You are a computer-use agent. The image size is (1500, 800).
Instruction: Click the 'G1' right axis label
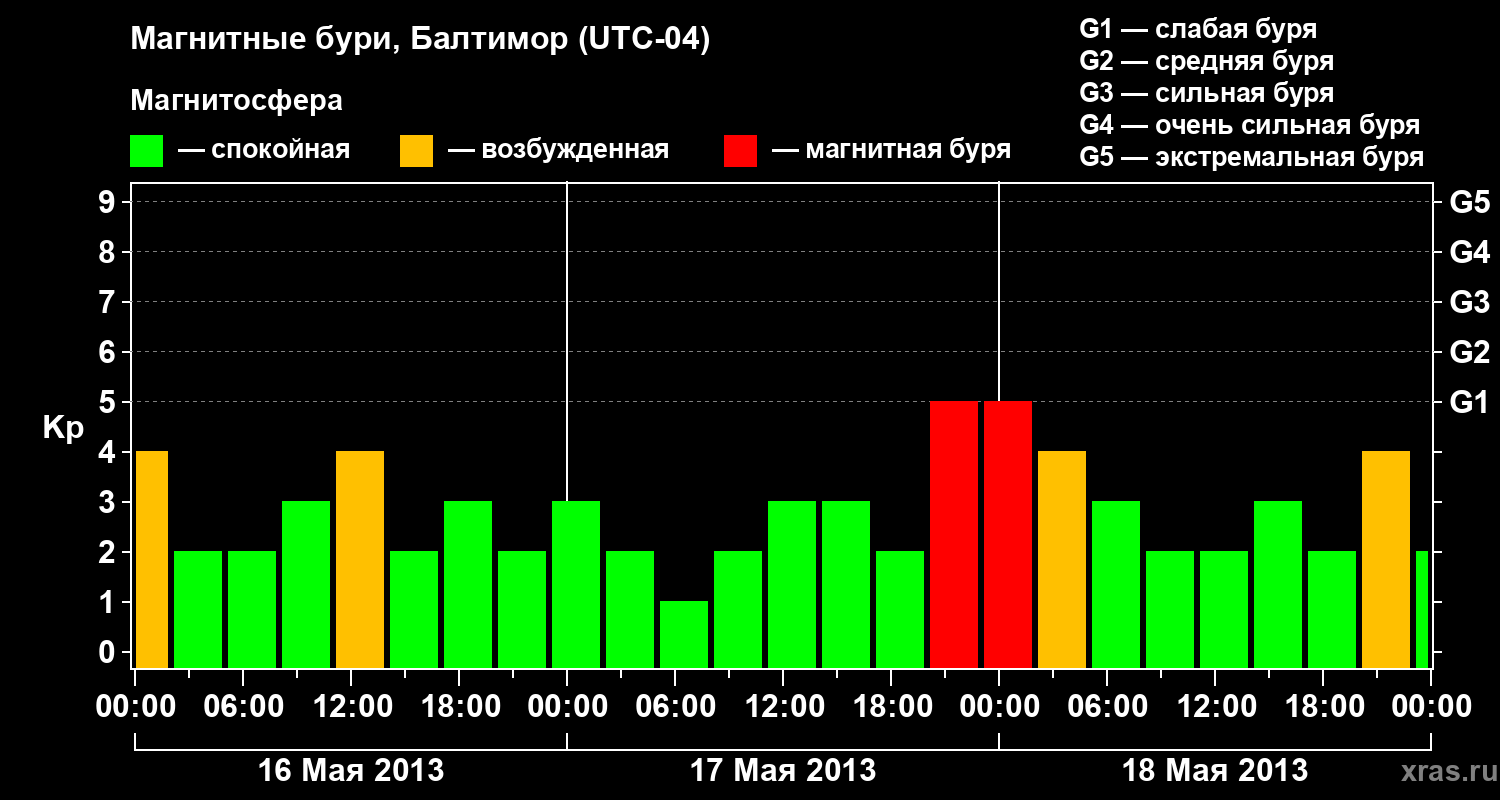[1469, 402]
